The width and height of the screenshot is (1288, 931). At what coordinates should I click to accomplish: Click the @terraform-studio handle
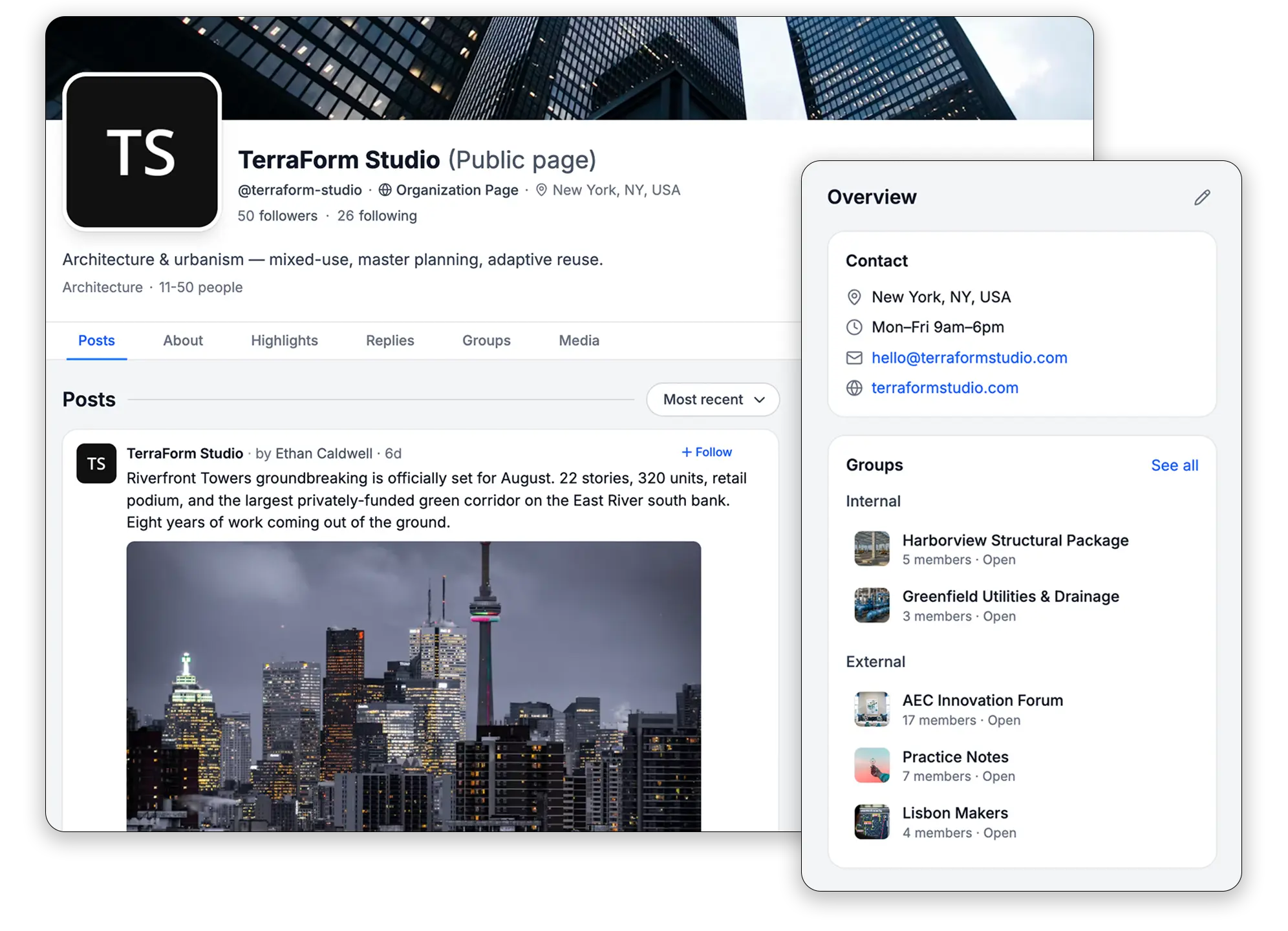pos(300,190)
